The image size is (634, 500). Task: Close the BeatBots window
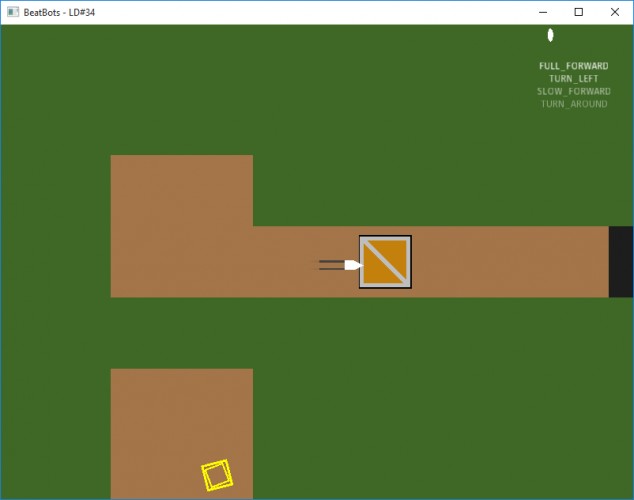coord(615,12)
